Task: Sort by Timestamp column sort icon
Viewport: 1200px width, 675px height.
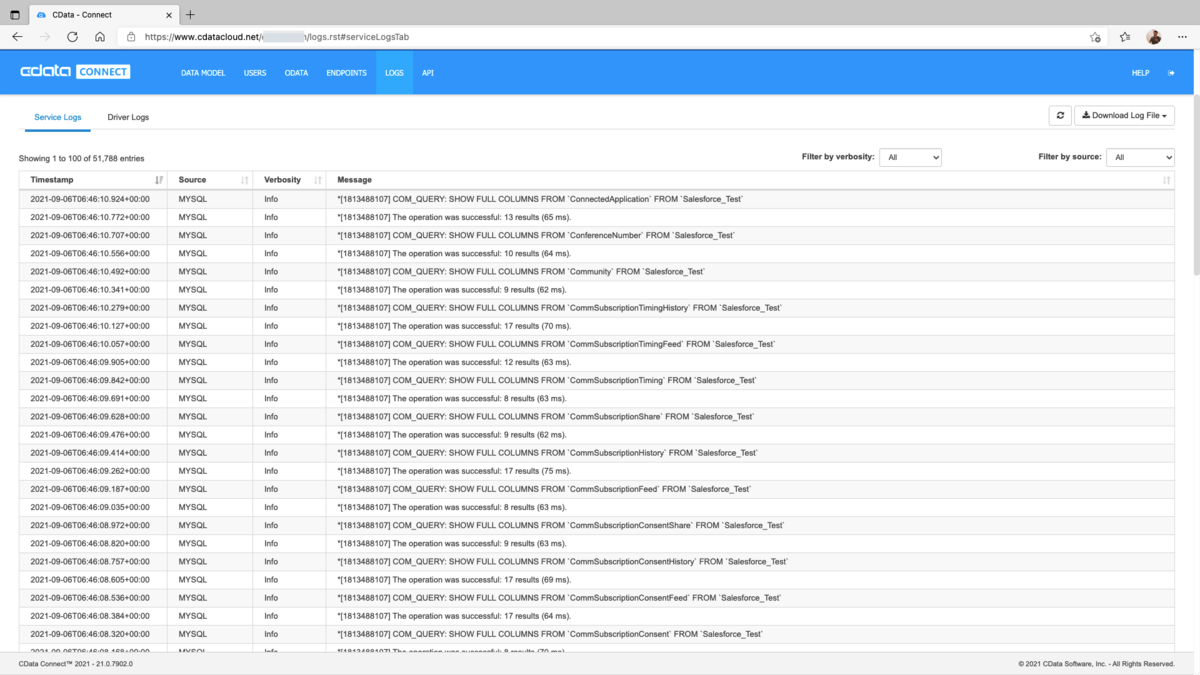Action: (x=159, y=180)
